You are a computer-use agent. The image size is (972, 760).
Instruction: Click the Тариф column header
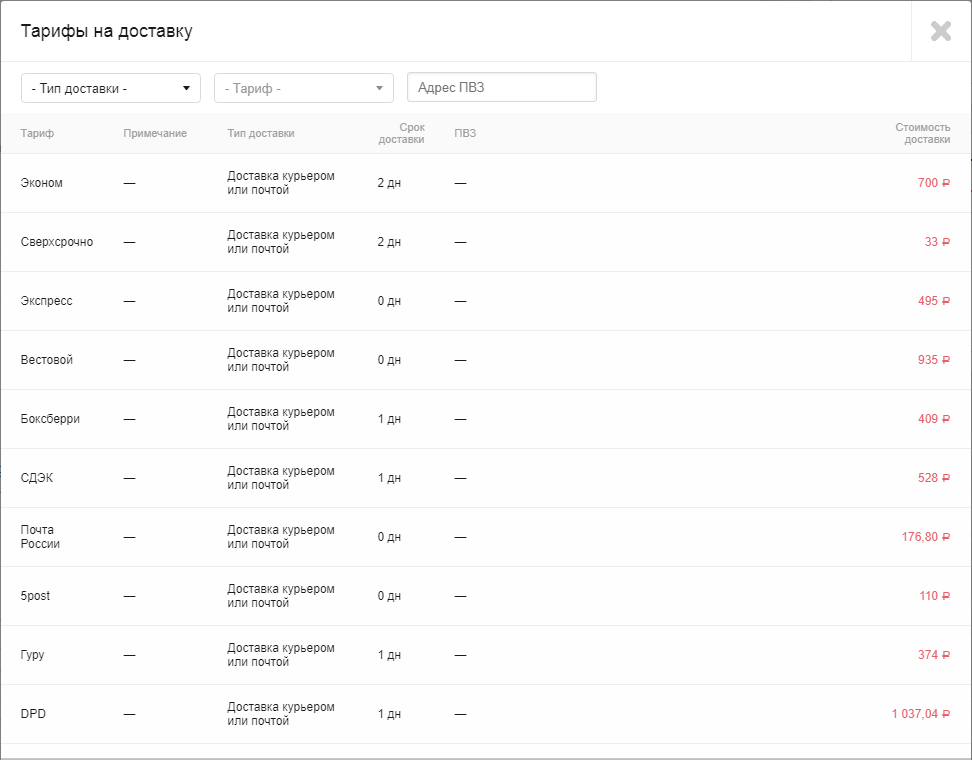(37, 133)
